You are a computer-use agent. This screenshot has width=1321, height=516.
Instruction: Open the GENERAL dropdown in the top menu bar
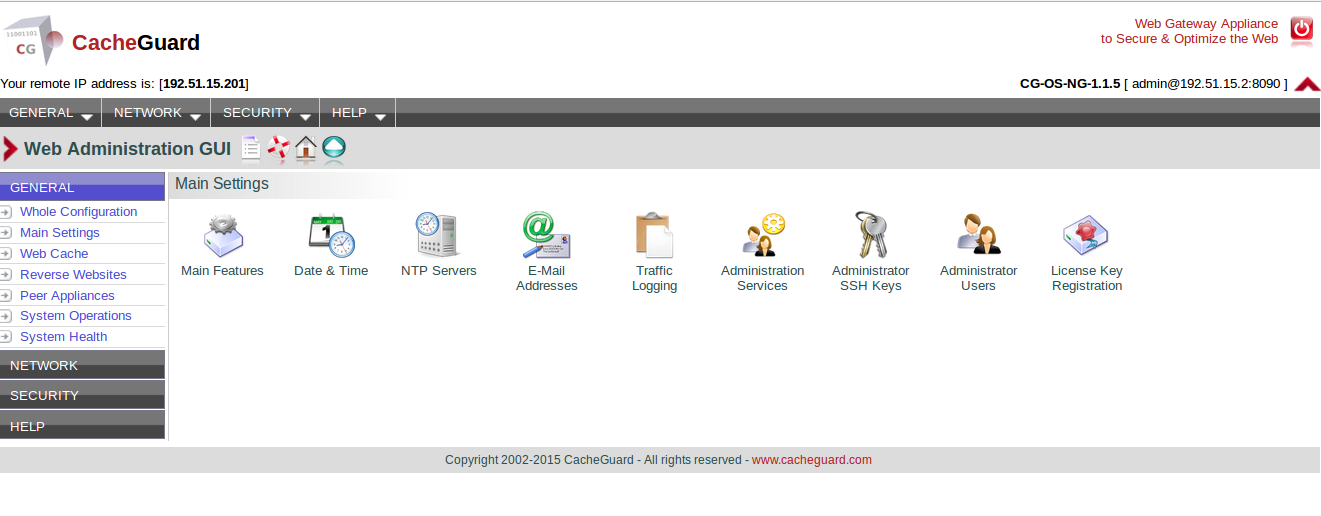pos(51,113)
